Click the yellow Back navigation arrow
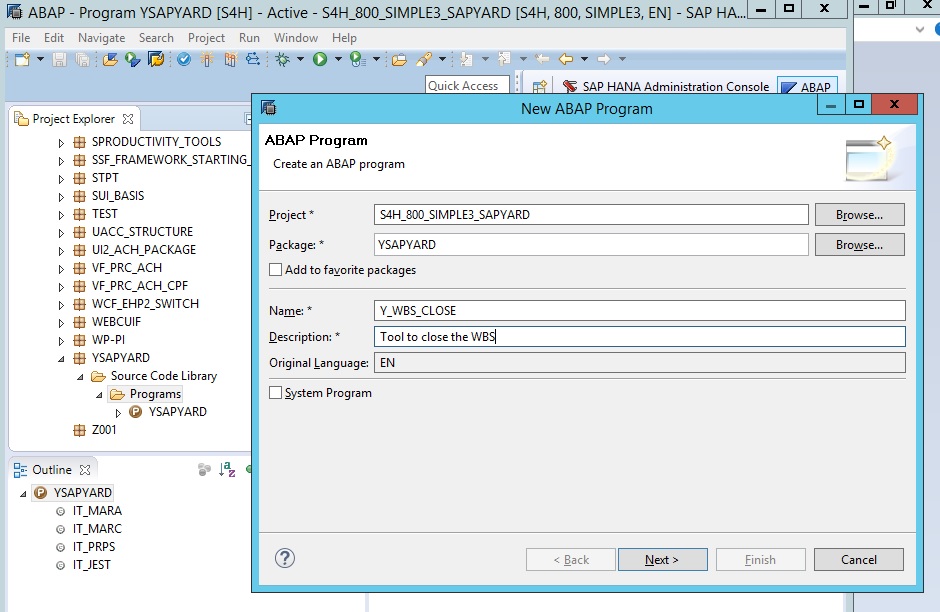940x612 pixels. click(x=565, y=59)
